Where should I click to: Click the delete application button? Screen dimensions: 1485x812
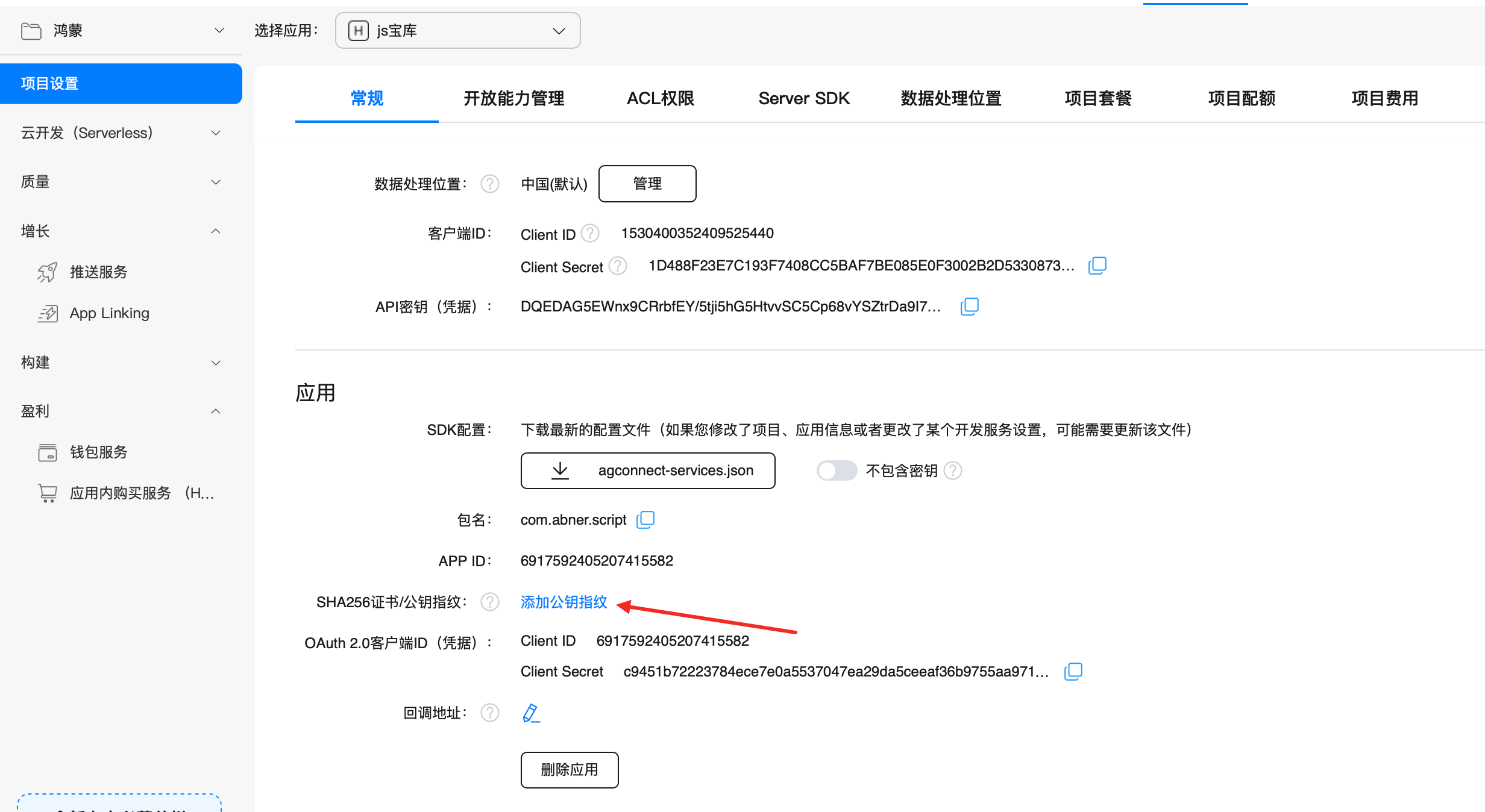click(569, 770)
